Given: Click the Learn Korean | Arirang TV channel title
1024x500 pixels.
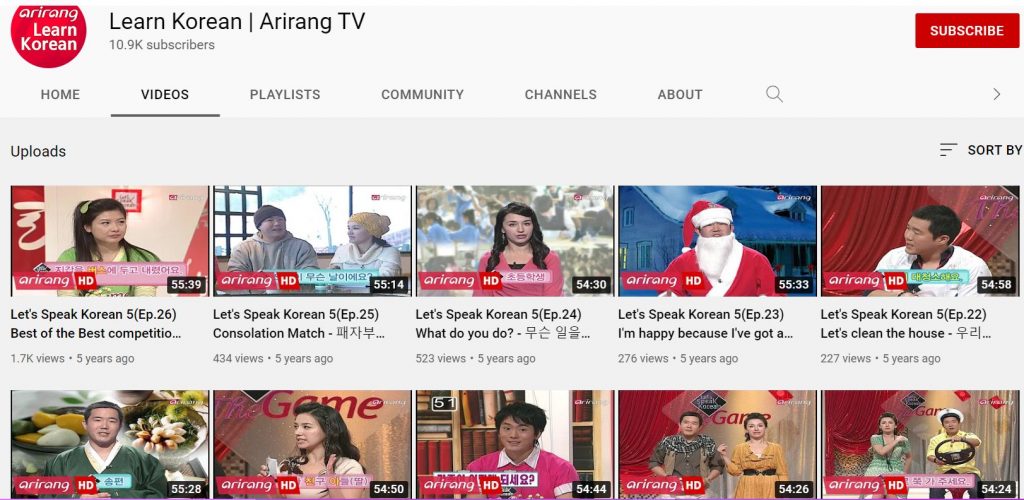Looking at the screenshot, I should click(236, 22).
